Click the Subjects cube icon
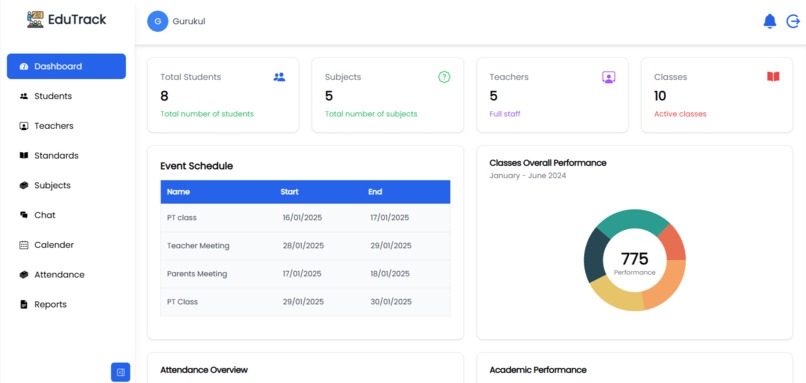This screenshot has width=806, height=383. tap(24, 186)
